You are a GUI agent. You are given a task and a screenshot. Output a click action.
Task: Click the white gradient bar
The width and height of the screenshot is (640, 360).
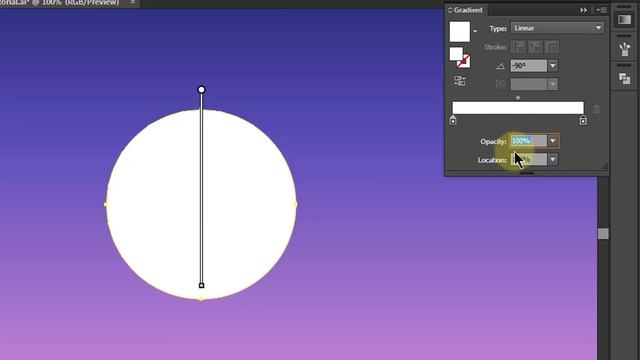point(518,108)
